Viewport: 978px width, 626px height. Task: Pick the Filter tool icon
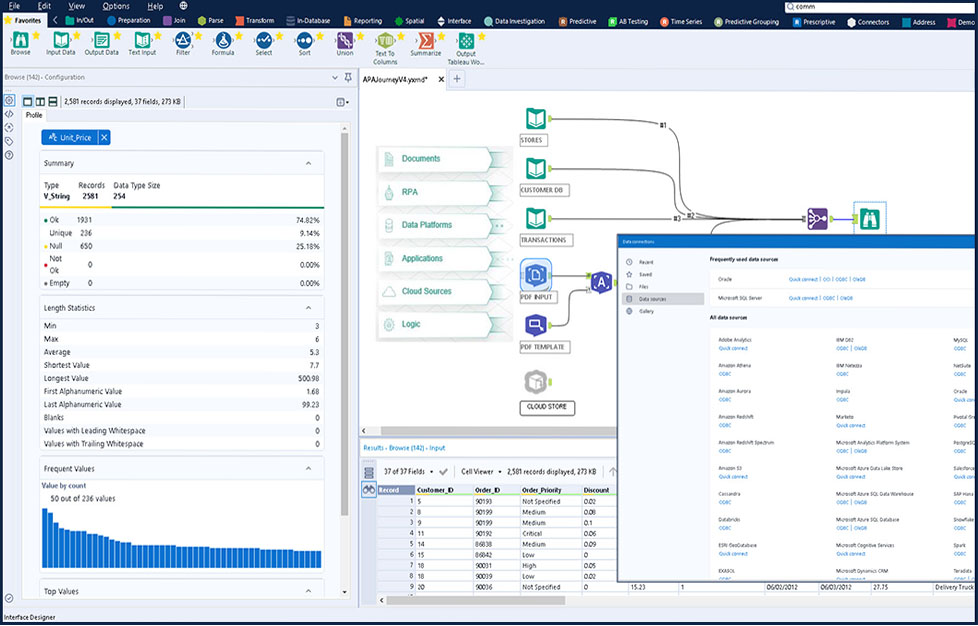coord(182,40)
